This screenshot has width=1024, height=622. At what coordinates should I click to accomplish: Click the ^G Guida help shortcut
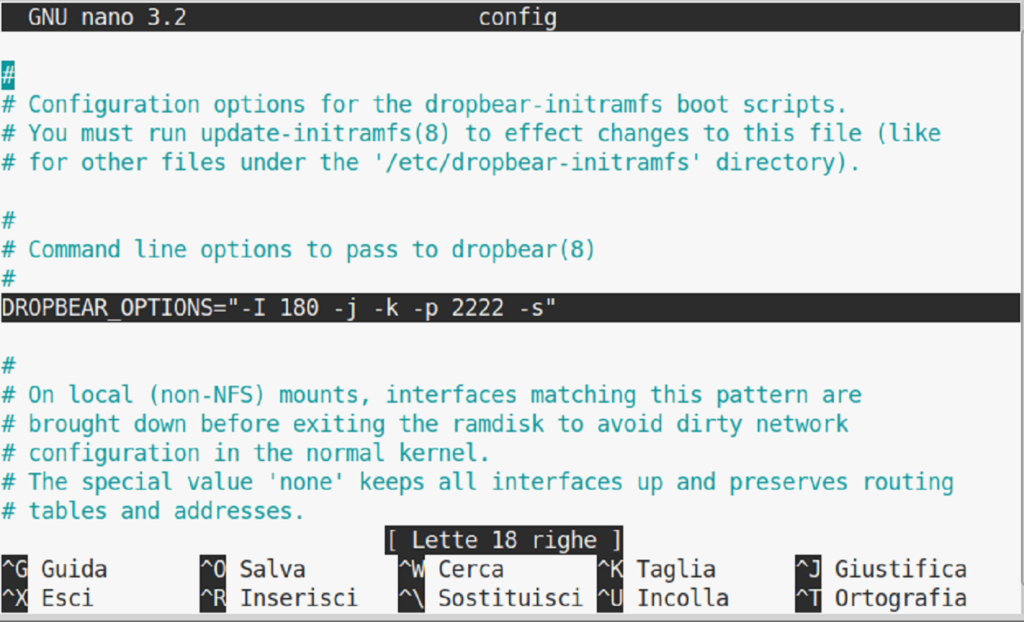(x=55, y=570)
